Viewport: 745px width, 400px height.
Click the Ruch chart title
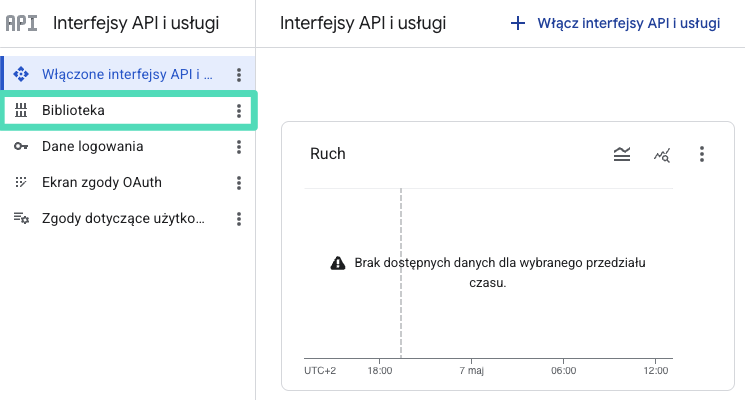tap(328, 154)
